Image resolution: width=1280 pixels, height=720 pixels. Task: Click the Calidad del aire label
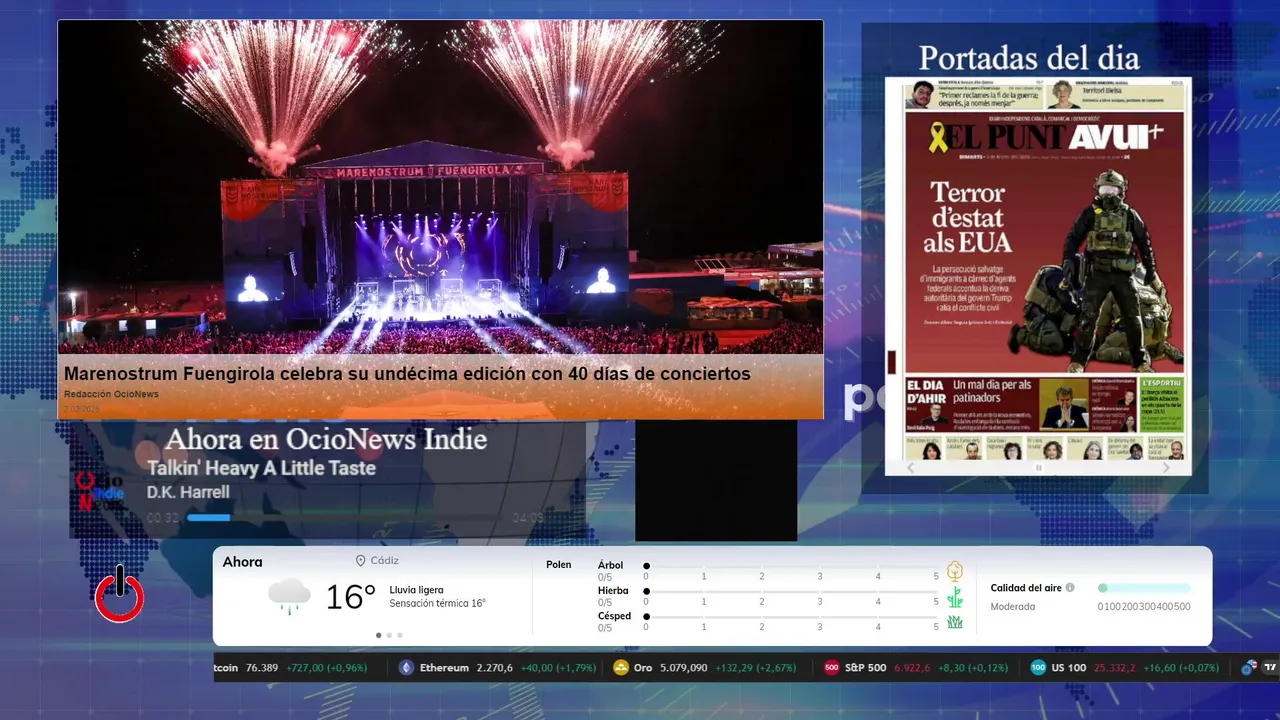click(x=1026, y=588)
